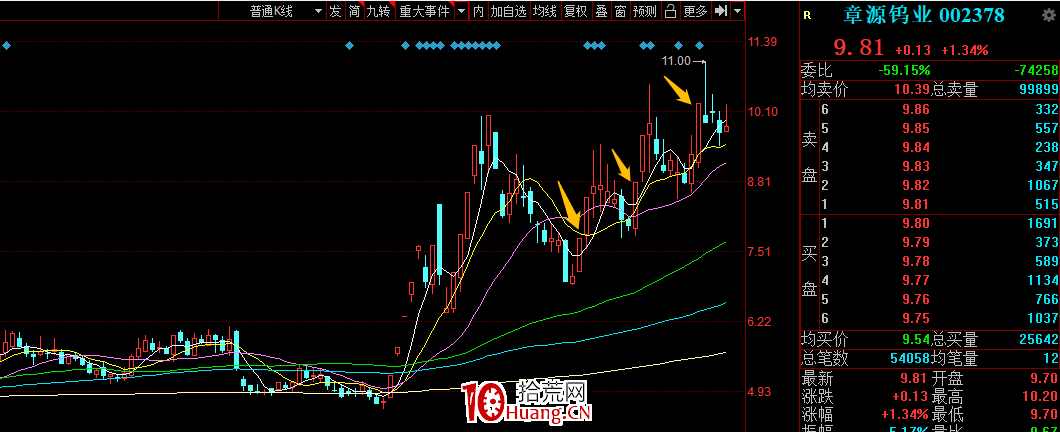The height and width of the screenshot is (432, 1060).
Task: Click the padlock lock icon
Action: (x=670, y=11)
